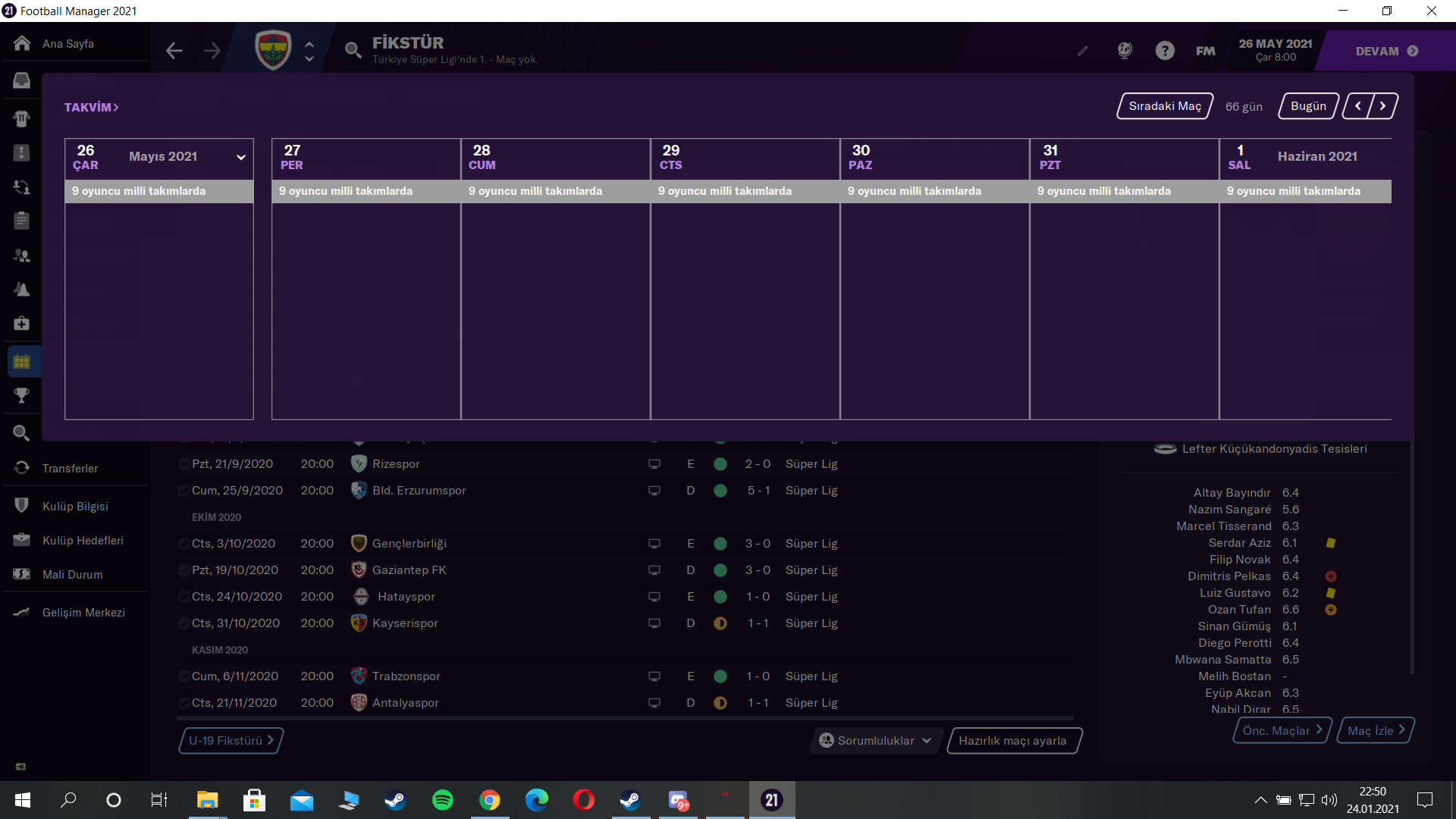Image resolution: width=1456 pixels, height=819 pixels.
Task: Open the inbox icon in sidebar
Action: [22, 80]
